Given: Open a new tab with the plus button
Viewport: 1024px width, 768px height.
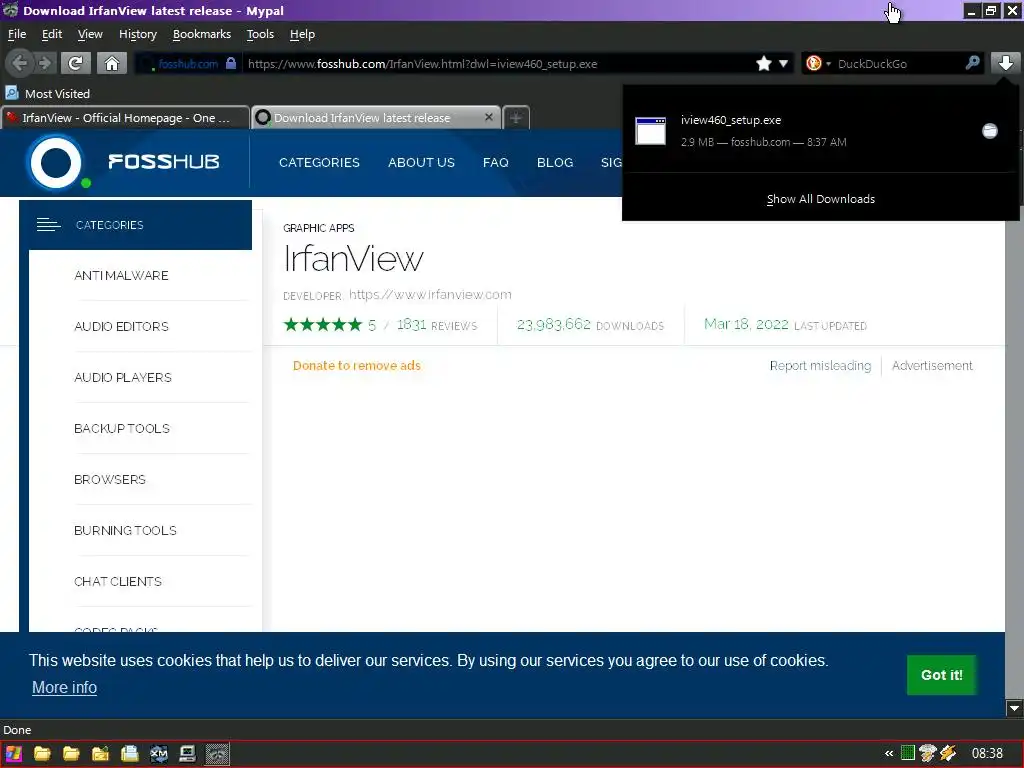Looking at the screenshot, I should pyautogui.click(x=516, y=118).
